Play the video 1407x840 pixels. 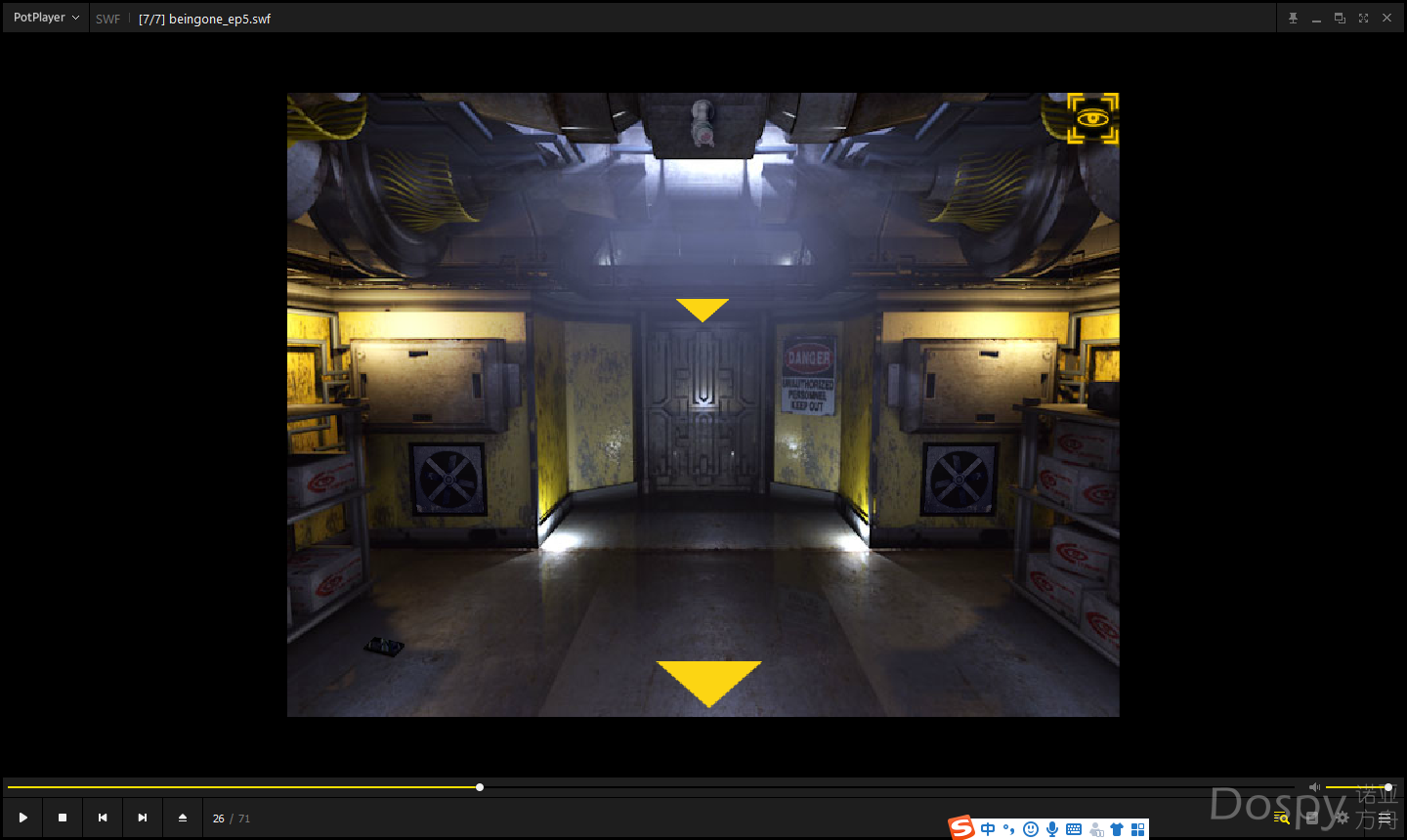(x=22, y=818)
